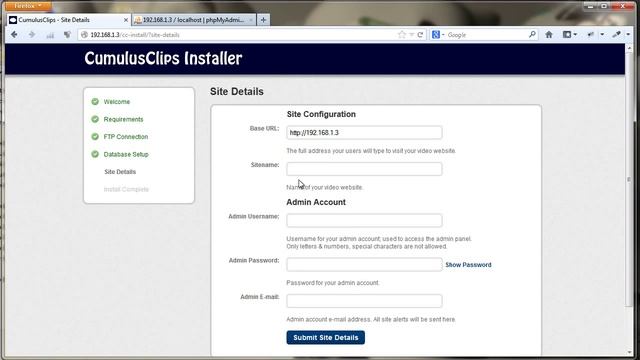The height and width of the screenshot is (360, 640).
Task: Click the page vertical scrollbar
Action: click(629, 180)
